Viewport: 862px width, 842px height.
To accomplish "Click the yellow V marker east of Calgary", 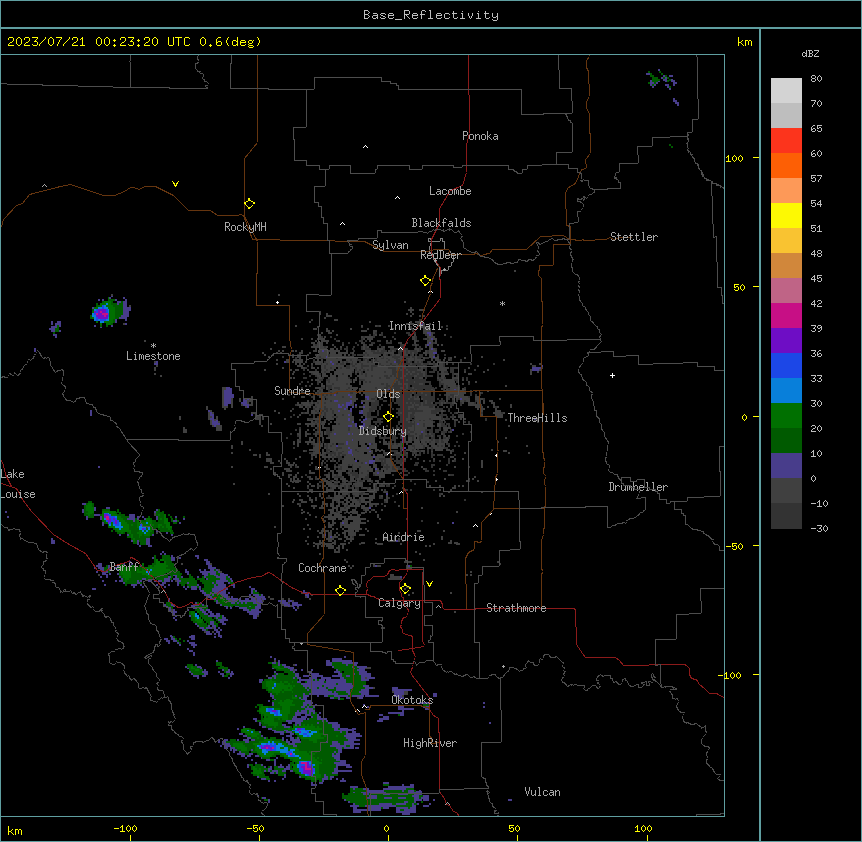I will (429, 584).
